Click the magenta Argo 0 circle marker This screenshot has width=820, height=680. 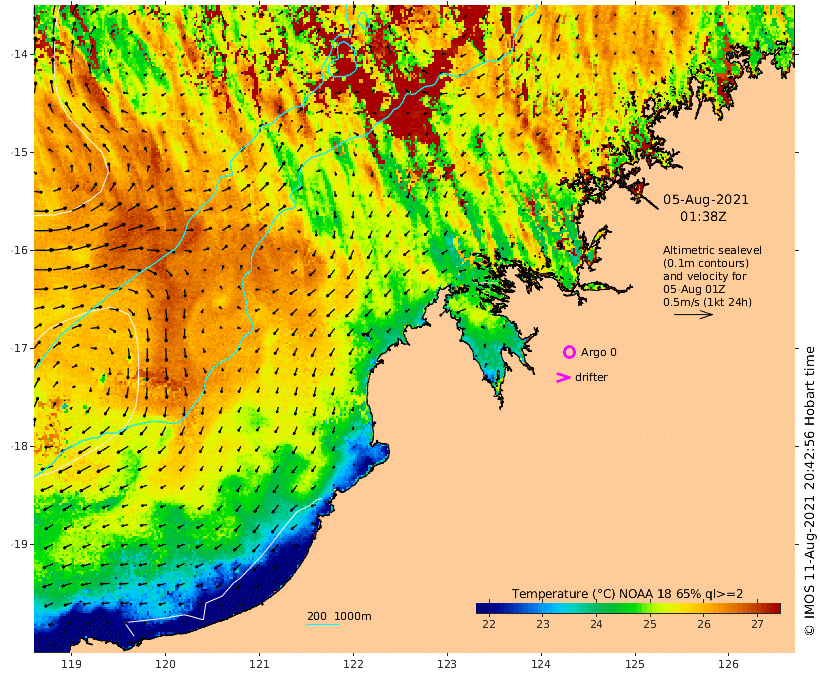click(569, 352)
